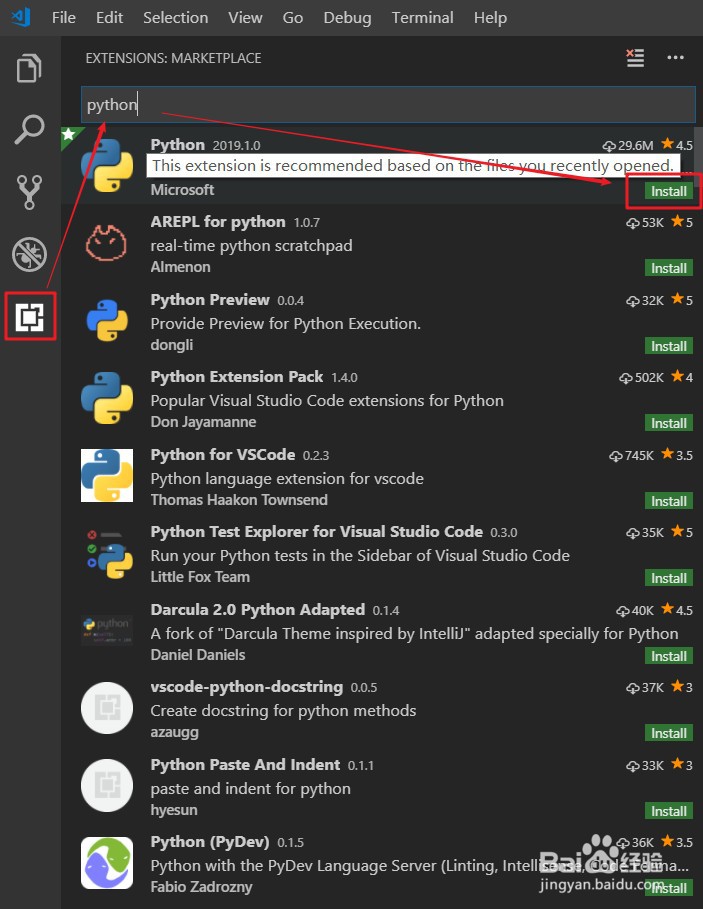
Task: Open the Terminal menu
Action: click(422, 17)
